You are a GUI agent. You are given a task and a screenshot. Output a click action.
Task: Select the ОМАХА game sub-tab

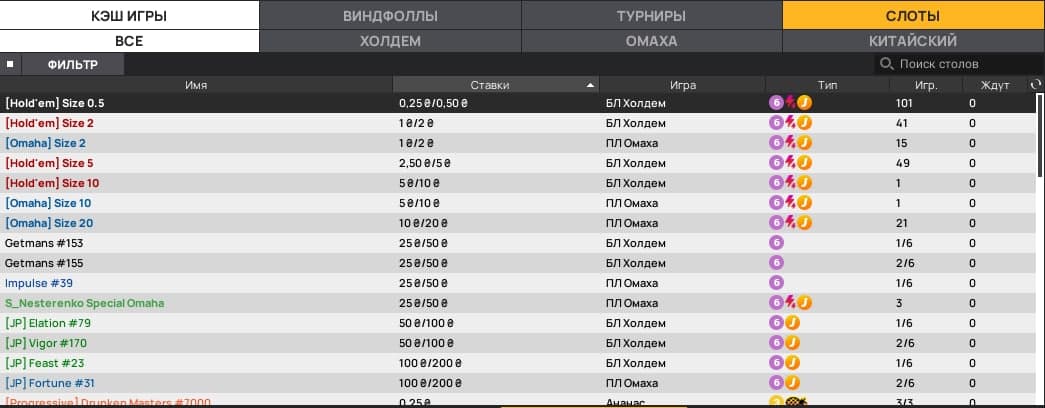tap(651, 41)
